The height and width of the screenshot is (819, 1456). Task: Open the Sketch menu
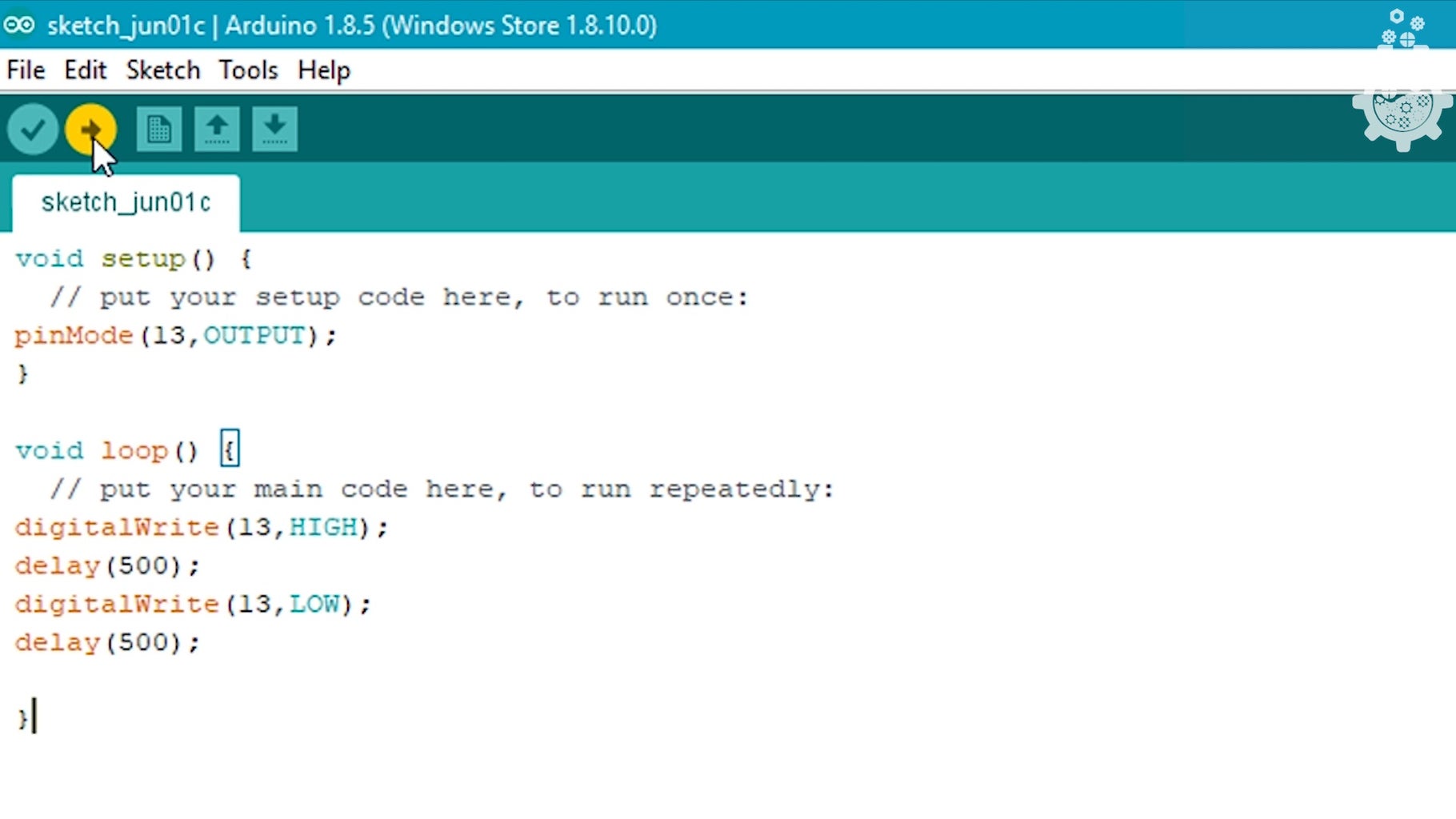(163, 70)
